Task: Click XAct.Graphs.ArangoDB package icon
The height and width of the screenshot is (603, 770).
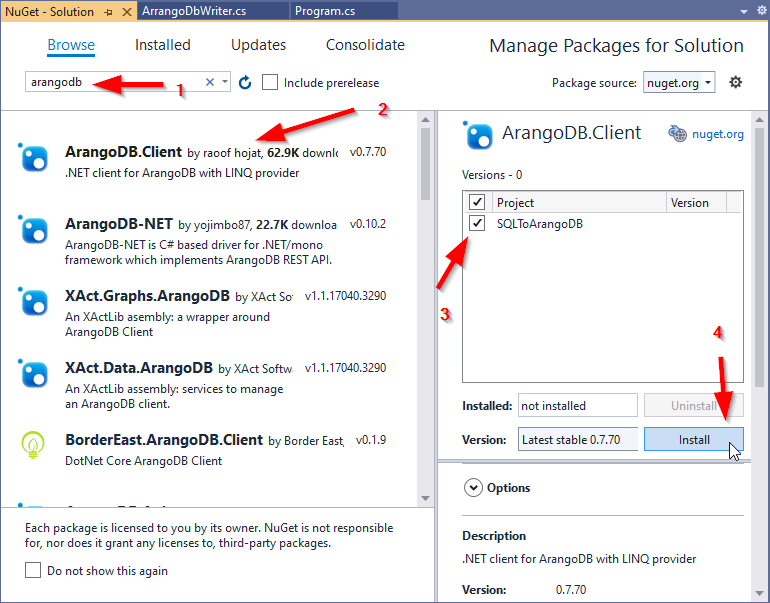Action: pyautogui.click(x=34, y=302)
